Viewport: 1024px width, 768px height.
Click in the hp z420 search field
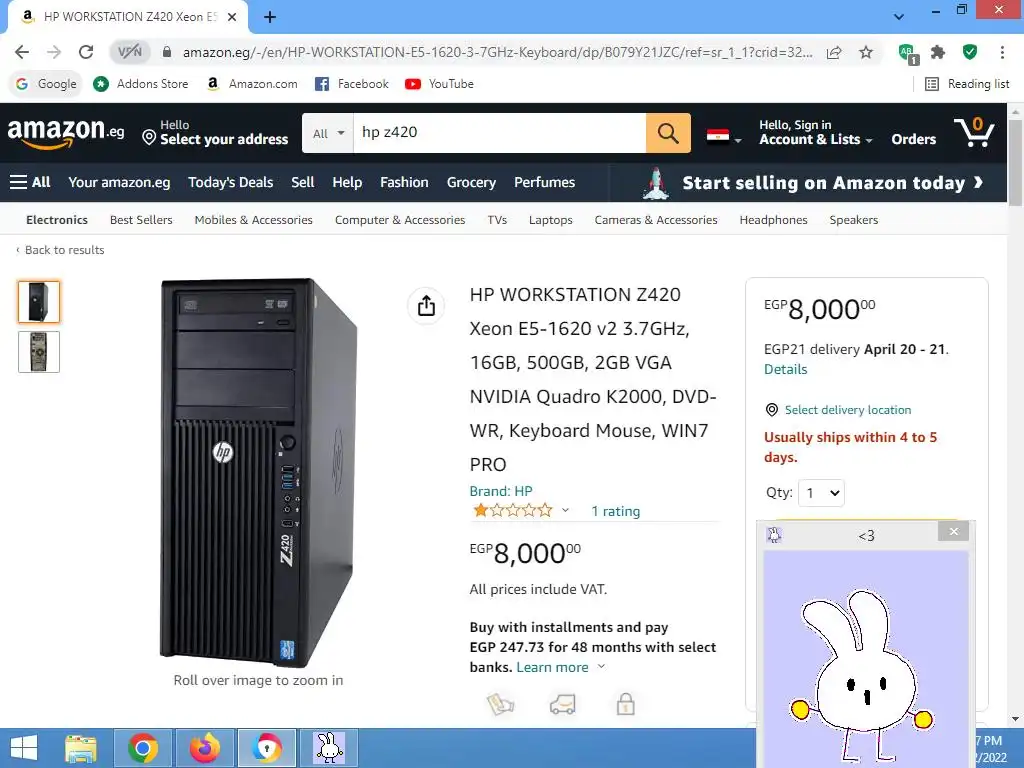click(500, 133)
